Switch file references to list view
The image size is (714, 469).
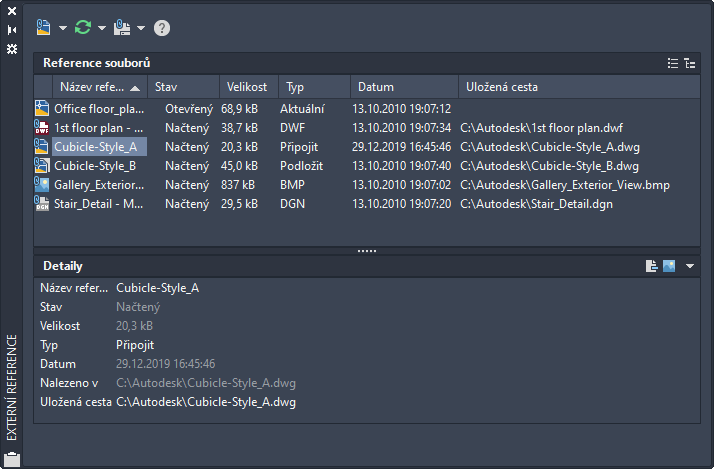coord(673,63)
